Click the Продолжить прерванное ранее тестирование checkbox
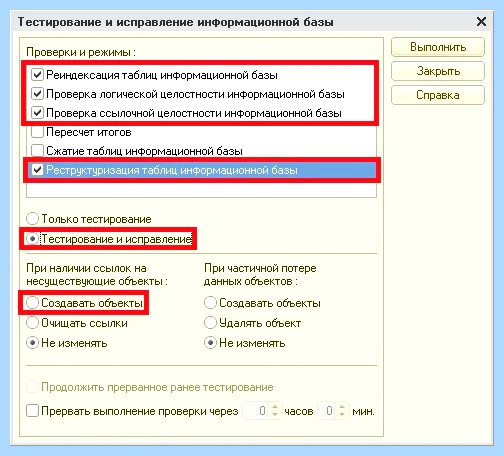Image resolution: width=504 pixels, height=456 pixels. point(33,387)
